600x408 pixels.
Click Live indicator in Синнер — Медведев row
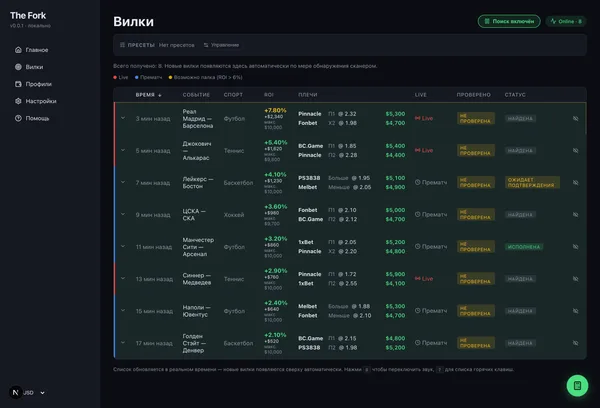(424, 279)
